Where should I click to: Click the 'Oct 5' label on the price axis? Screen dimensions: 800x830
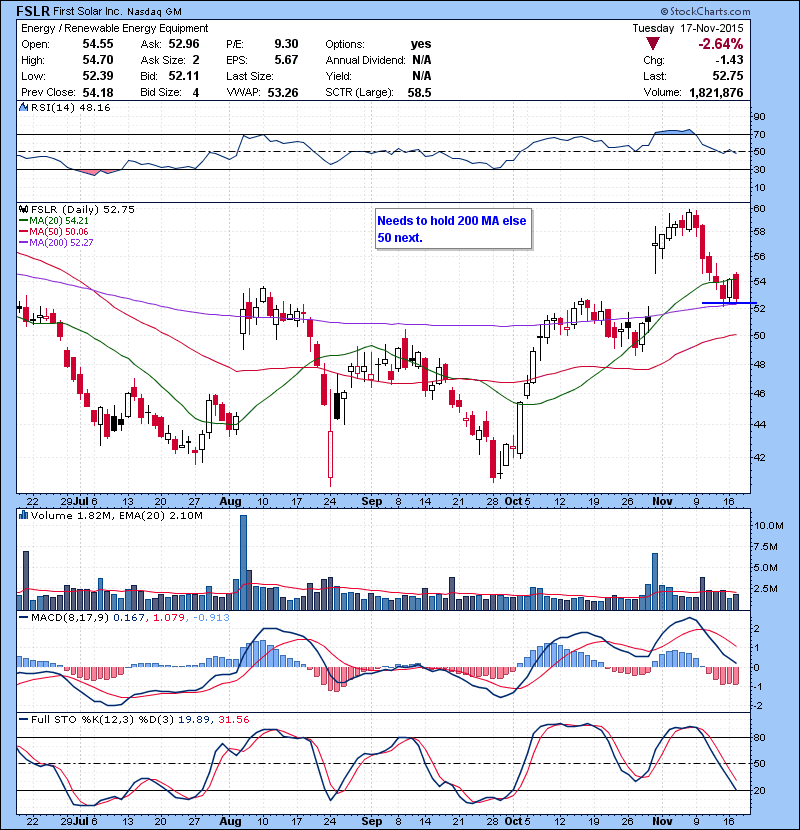click(x=517, y=501)
